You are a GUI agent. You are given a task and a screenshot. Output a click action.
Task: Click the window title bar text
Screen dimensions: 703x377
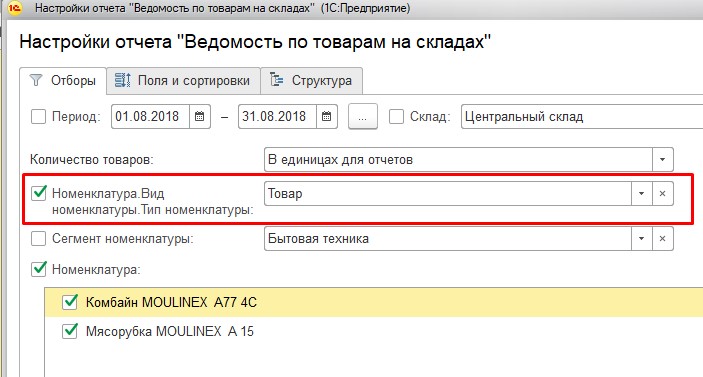(222, 8)
